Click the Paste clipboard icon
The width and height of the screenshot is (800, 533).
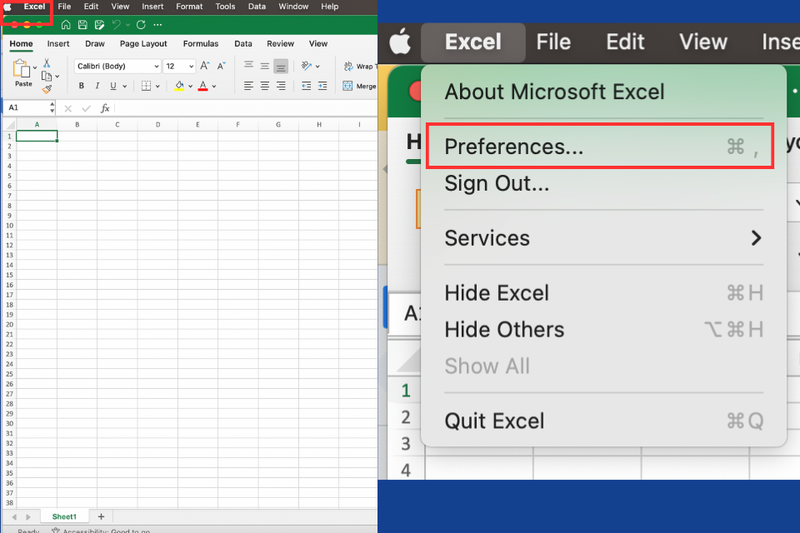tap(21, 68)
